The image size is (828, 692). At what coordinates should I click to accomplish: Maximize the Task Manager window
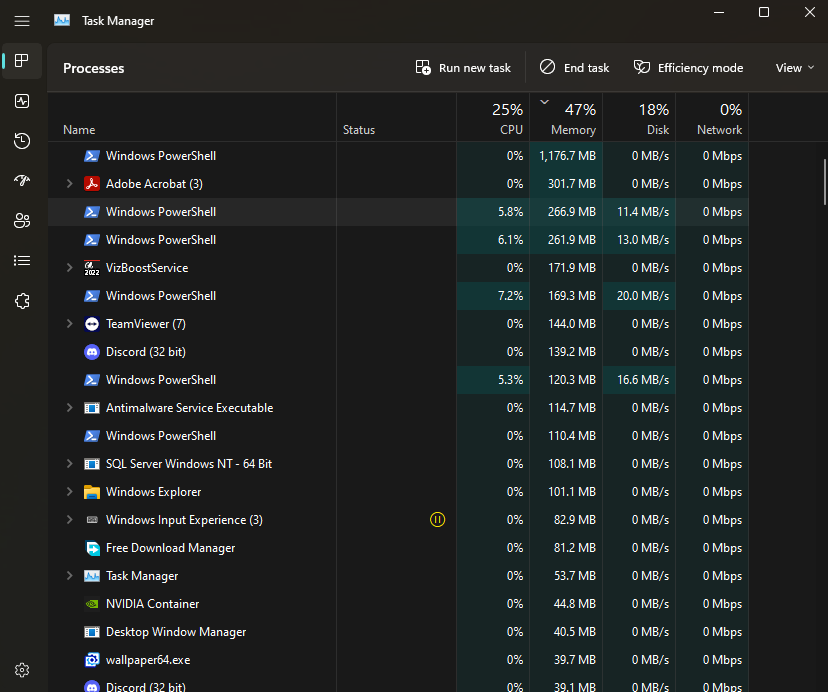764,12
